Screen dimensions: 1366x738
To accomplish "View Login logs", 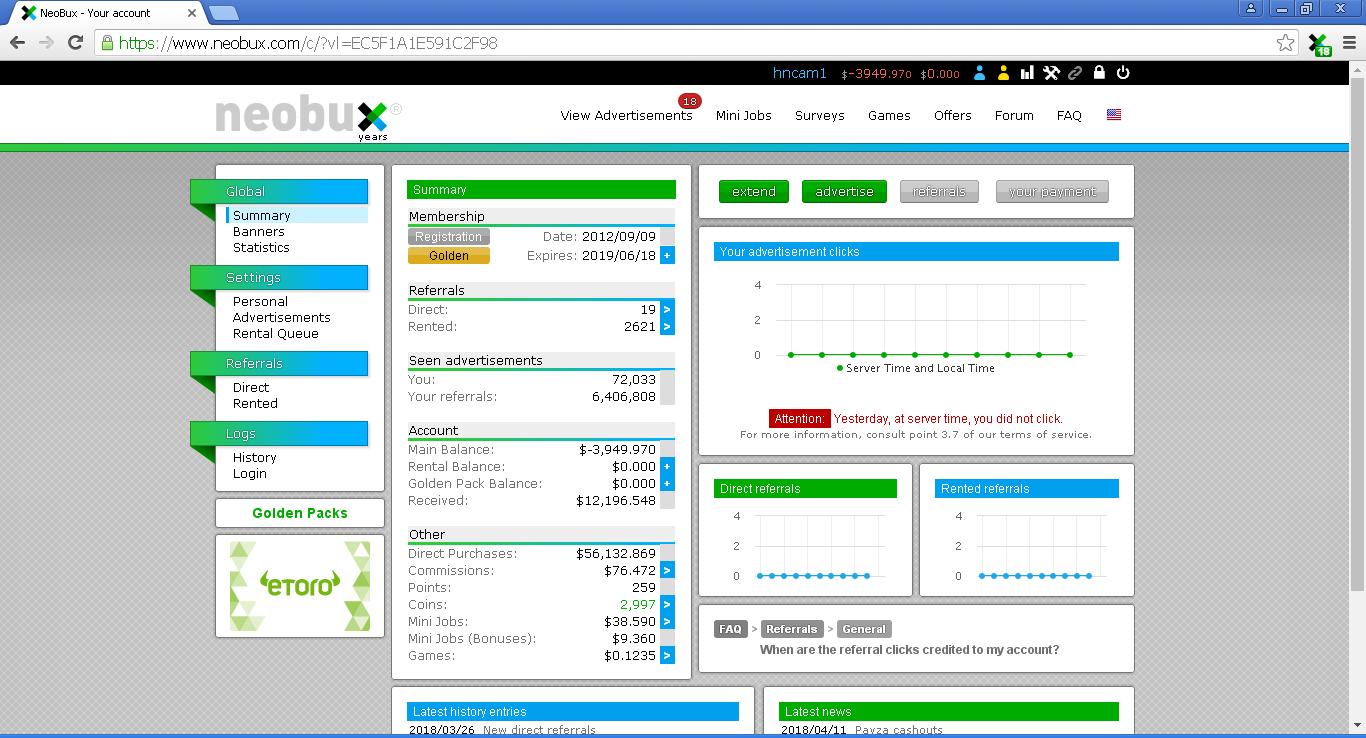I will pos(250,474).
